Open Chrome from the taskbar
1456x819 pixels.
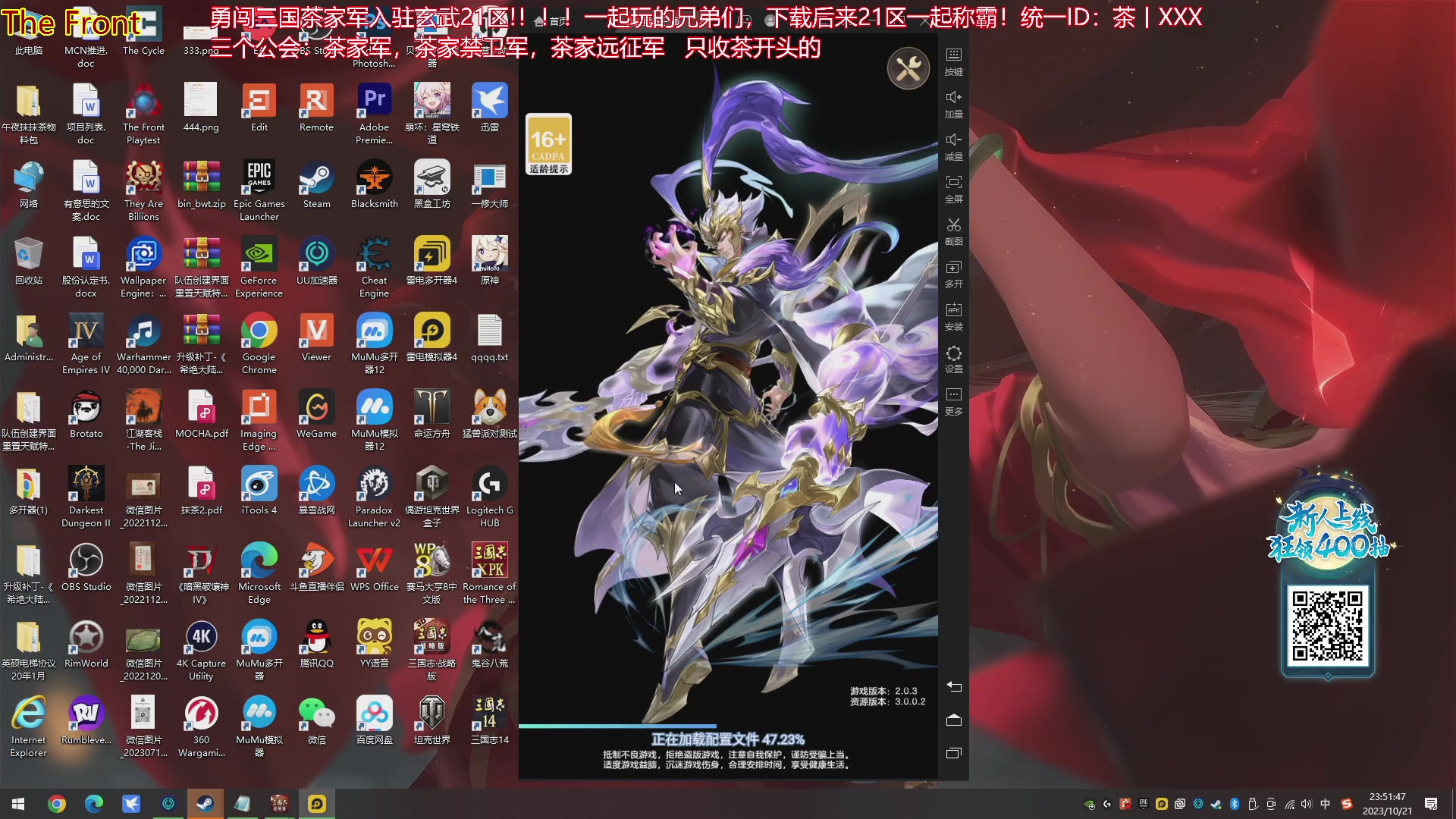(x=57, y=804)
